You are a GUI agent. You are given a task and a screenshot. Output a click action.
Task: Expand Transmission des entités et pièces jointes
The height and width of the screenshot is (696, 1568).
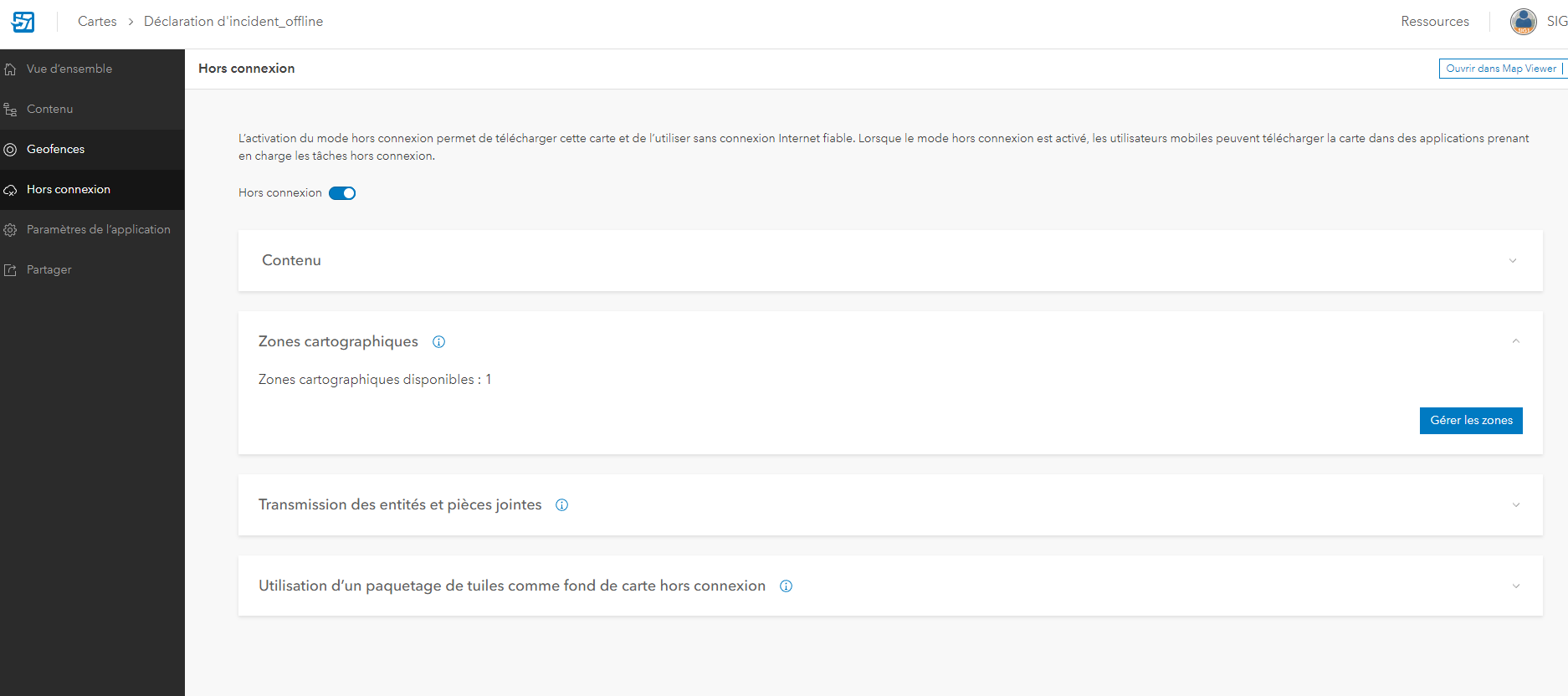[1515, 505]
